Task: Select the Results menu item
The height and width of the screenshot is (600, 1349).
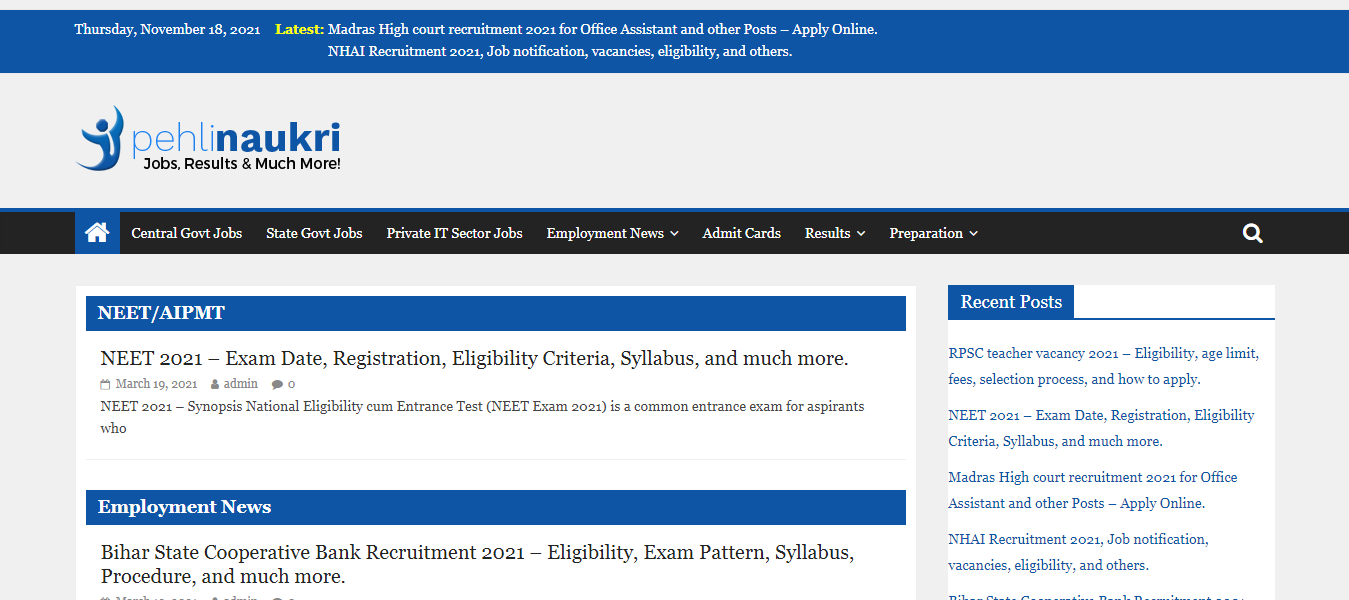Action: coord(827,233)
